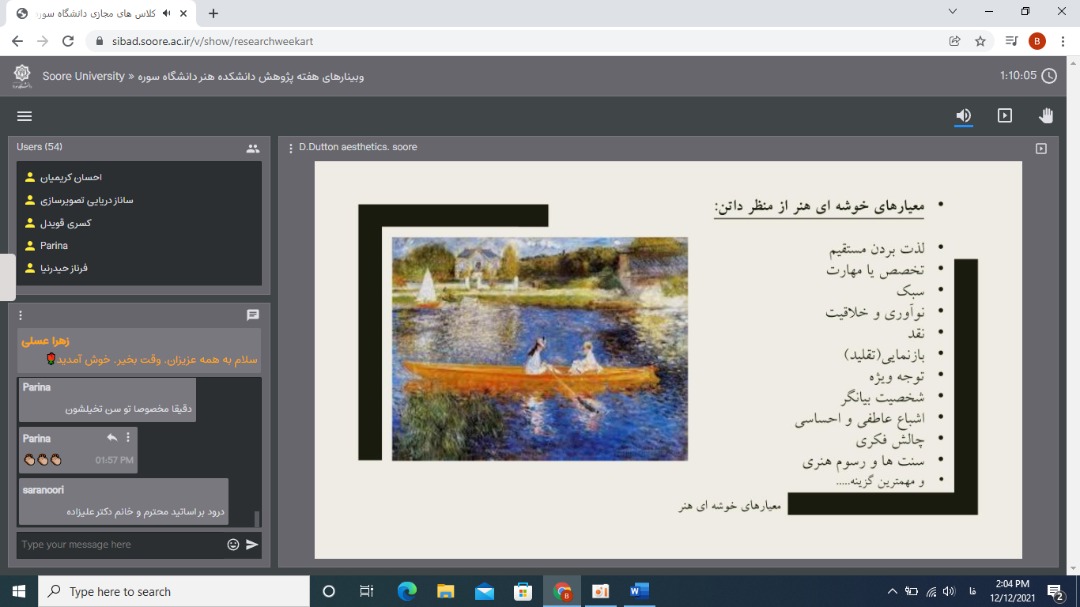The width and height of the screenshot is (1080, 607).
Task: Click the chat messages scrollbar
Action: tap(257, 518)
